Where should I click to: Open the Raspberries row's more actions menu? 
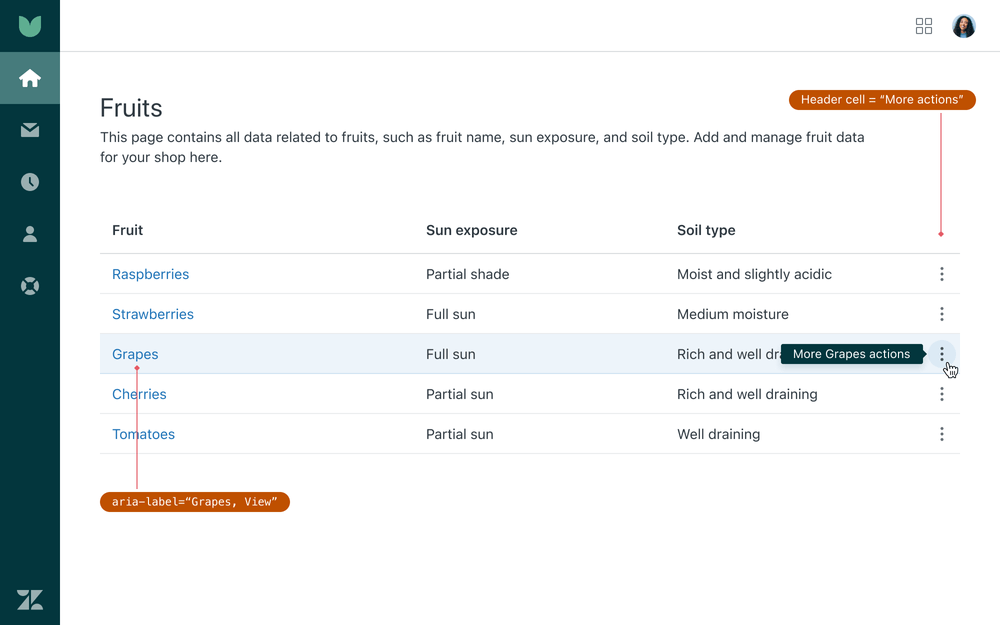[x=941, y=274]
